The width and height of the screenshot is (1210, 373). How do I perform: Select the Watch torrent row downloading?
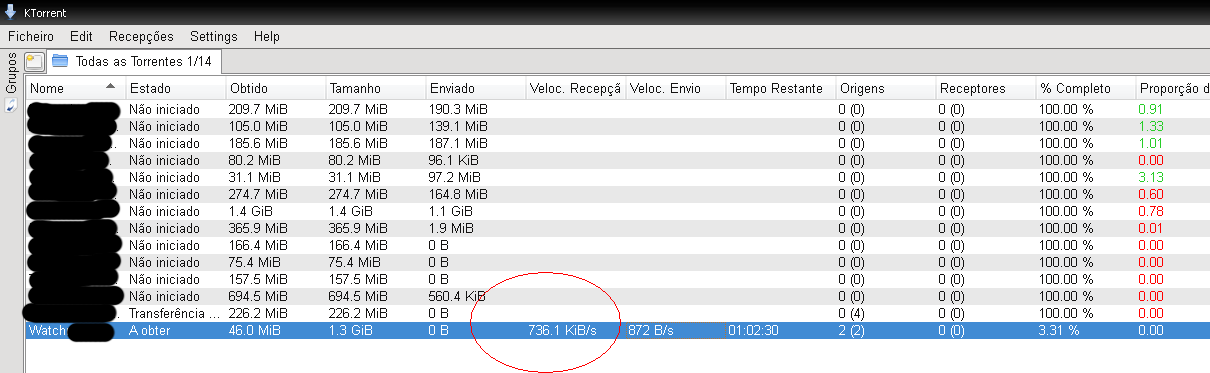[x=617, y=330]
